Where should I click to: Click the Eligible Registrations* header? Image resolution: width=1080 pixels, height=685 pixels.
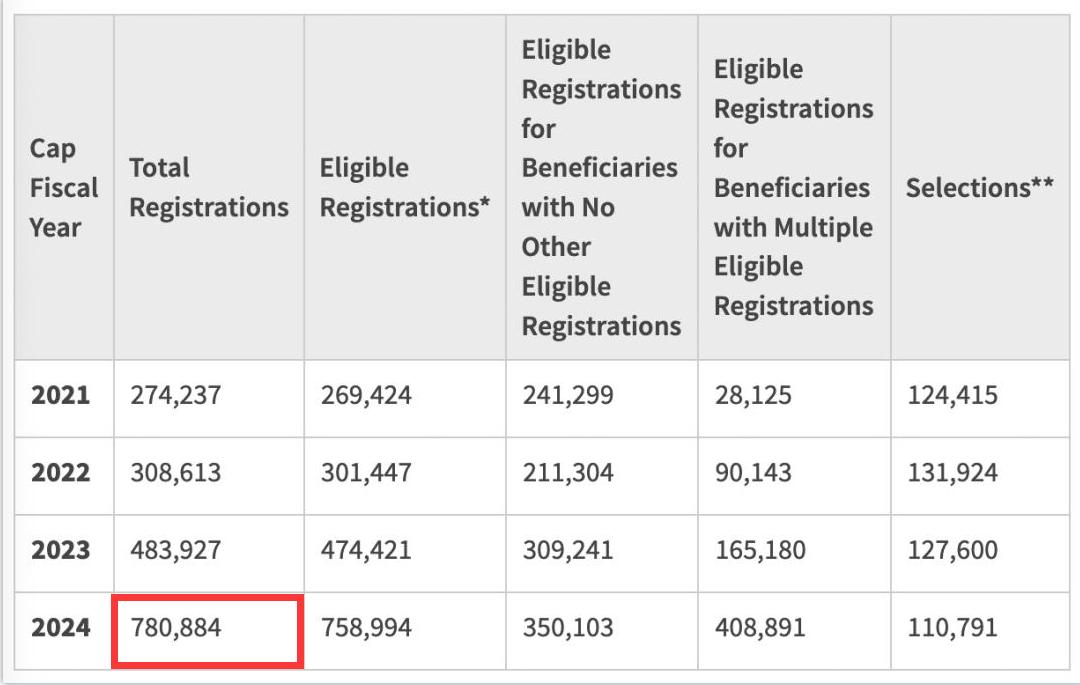[x=405, y=188]
